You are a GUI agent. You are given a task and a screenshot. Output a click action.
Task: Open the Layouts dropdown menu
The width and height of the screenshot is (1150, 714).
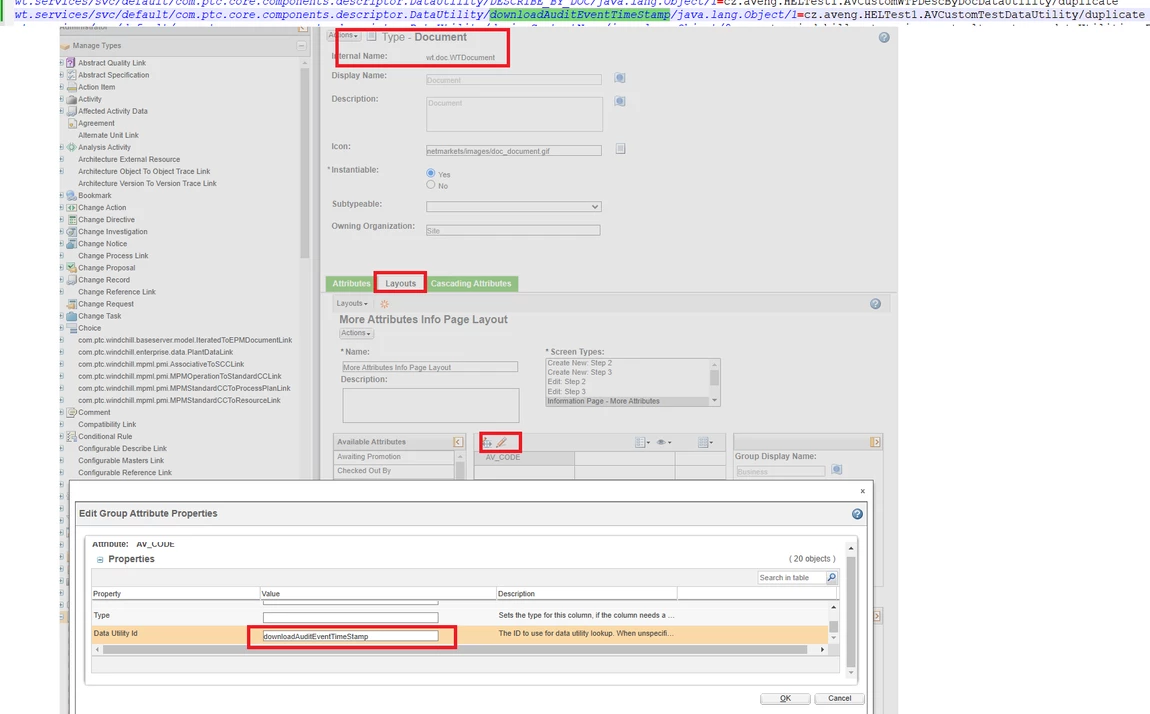(352, 303)
